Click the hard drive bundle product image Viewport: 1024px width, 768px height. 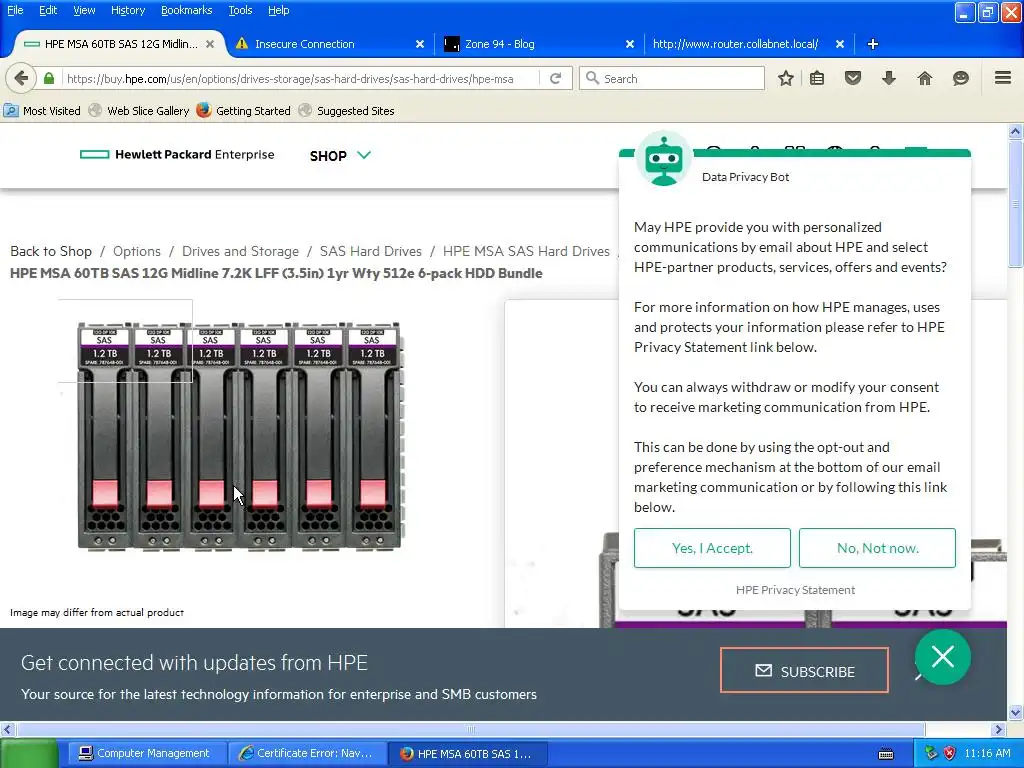(x=240, y=436)
